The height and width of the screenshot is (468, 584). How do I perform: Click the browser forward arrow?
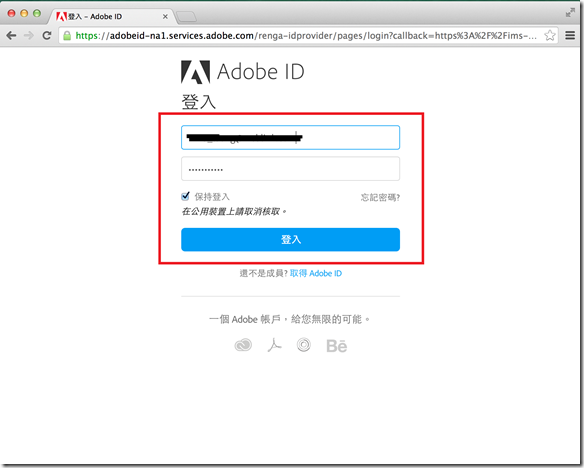(29, 36)
